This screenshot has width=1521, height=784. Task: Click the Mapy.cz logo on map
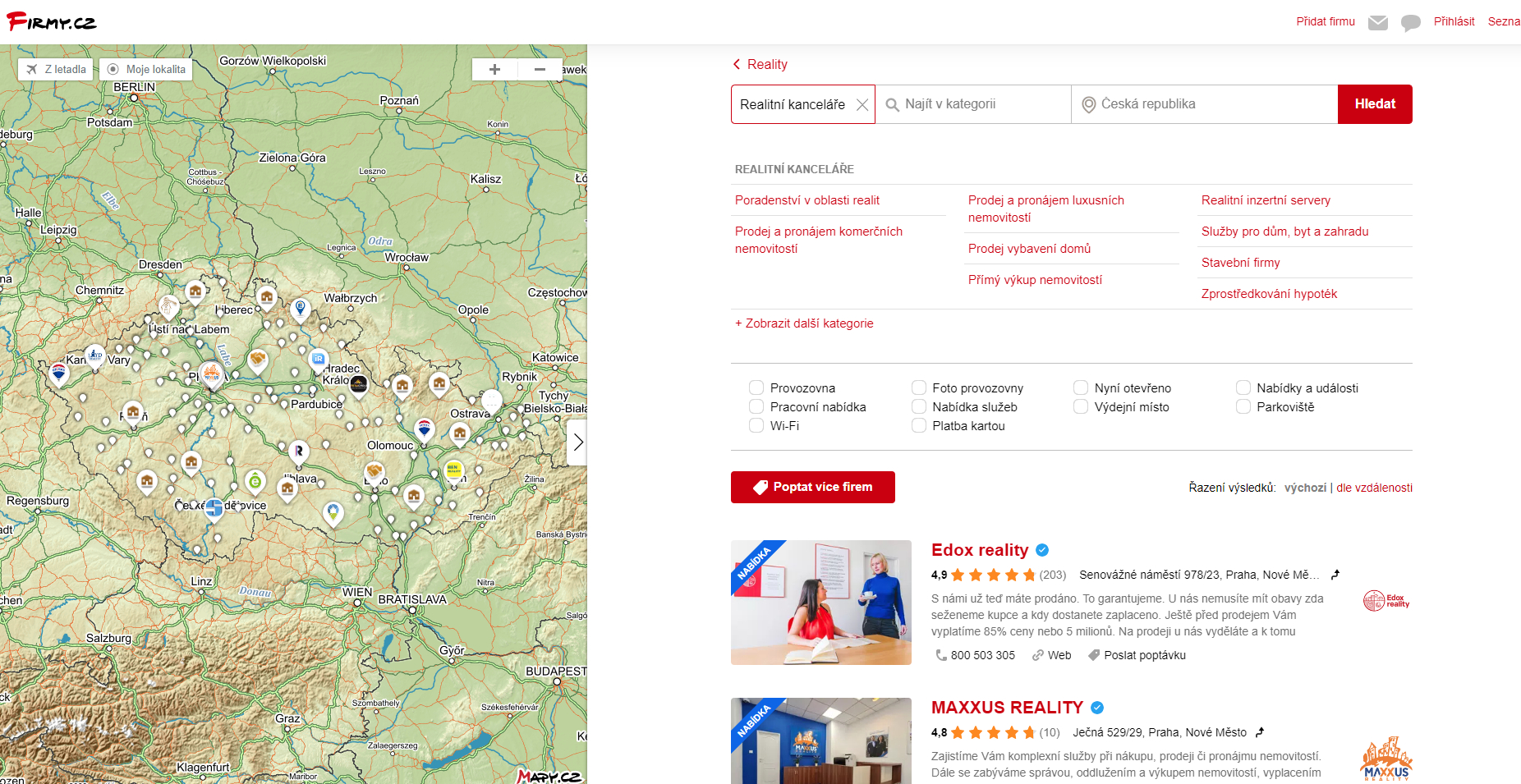[x=549, y=776]
